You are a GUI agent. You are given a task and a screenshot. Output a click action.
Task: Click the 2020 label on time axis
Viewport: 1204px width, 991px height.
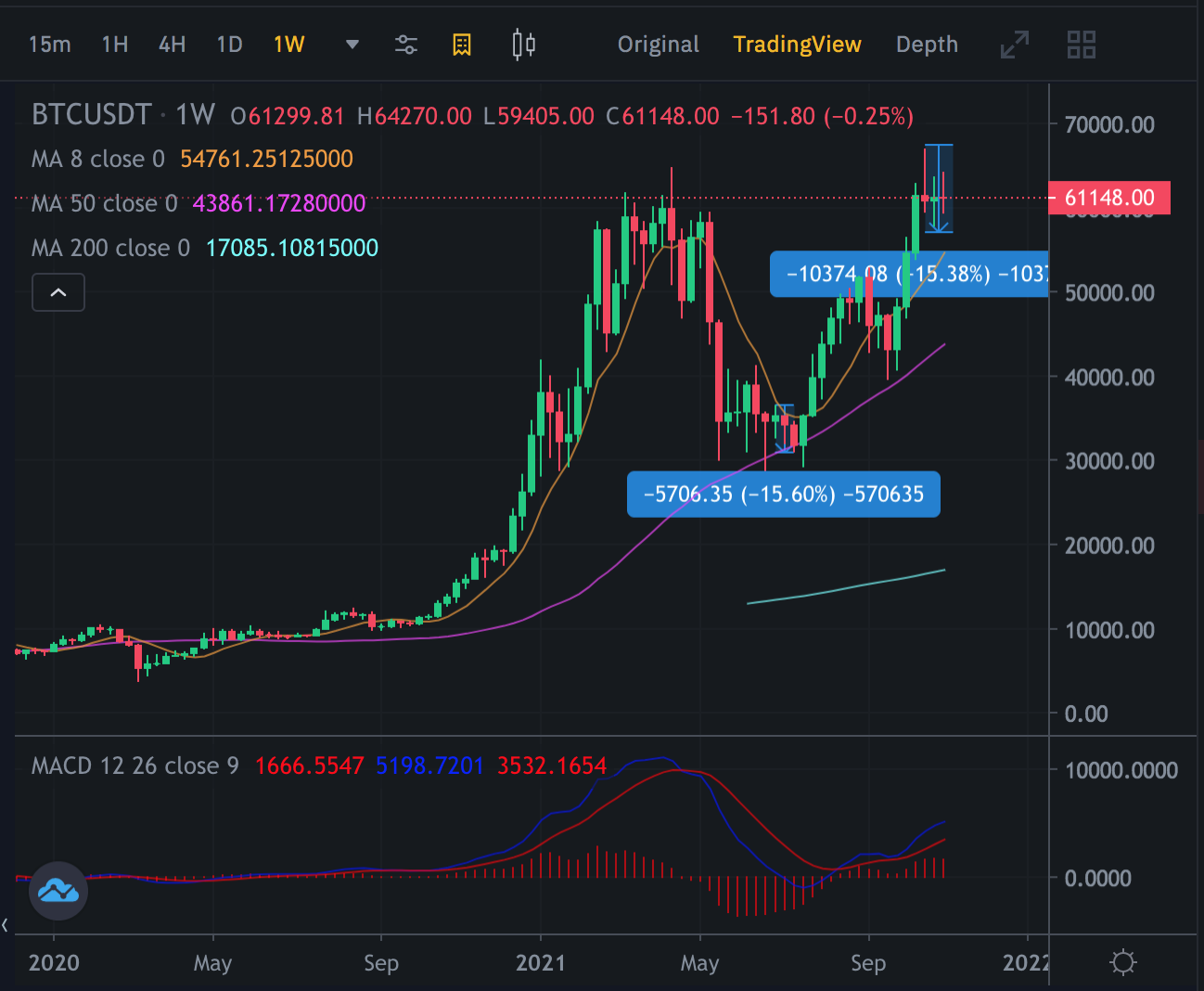coord(54,962)
